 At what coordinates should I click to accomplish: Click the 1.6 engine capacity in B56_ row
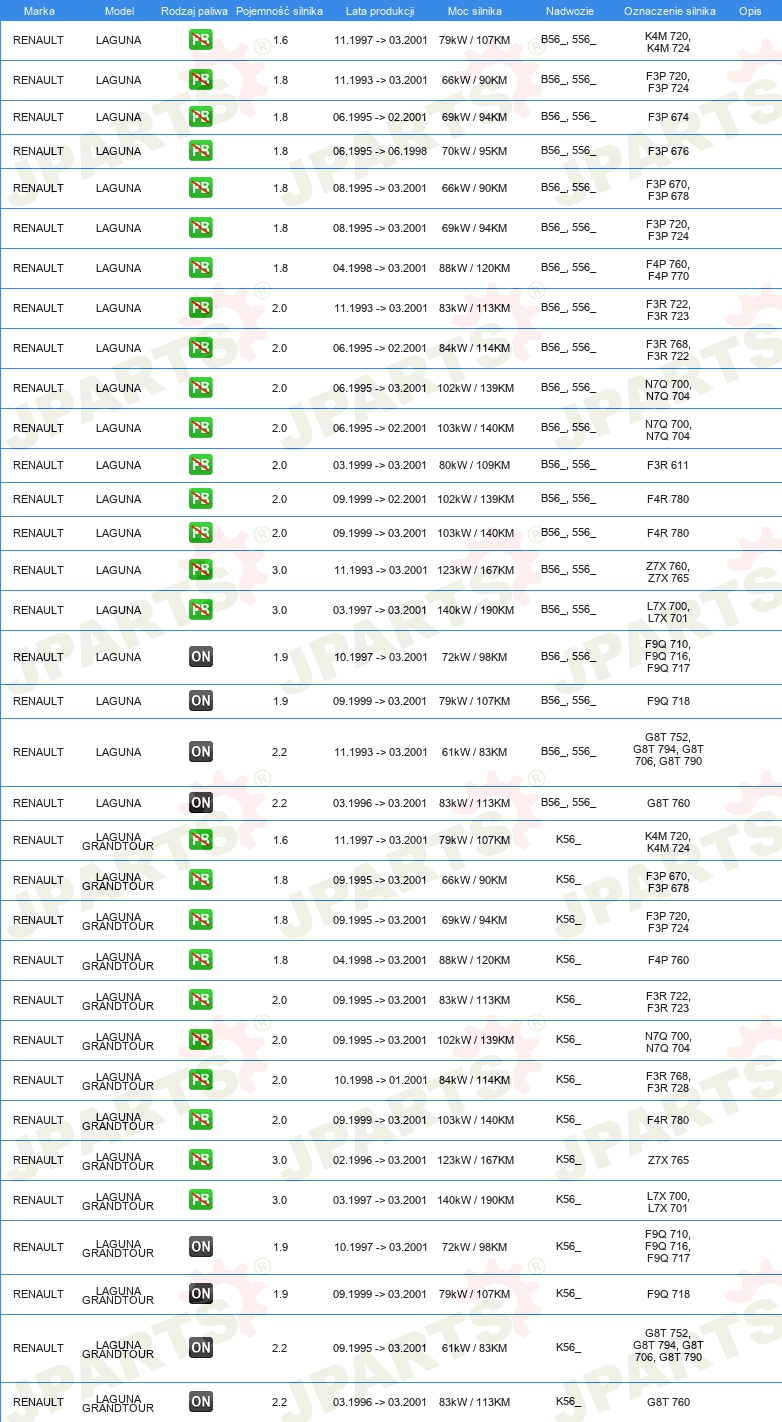[x=280, y=41]
